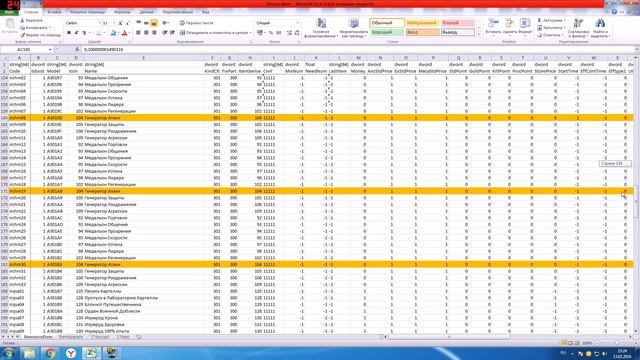Viewport: 640px width, 360px height.
Task: Align text right
Action: (154, 33)
